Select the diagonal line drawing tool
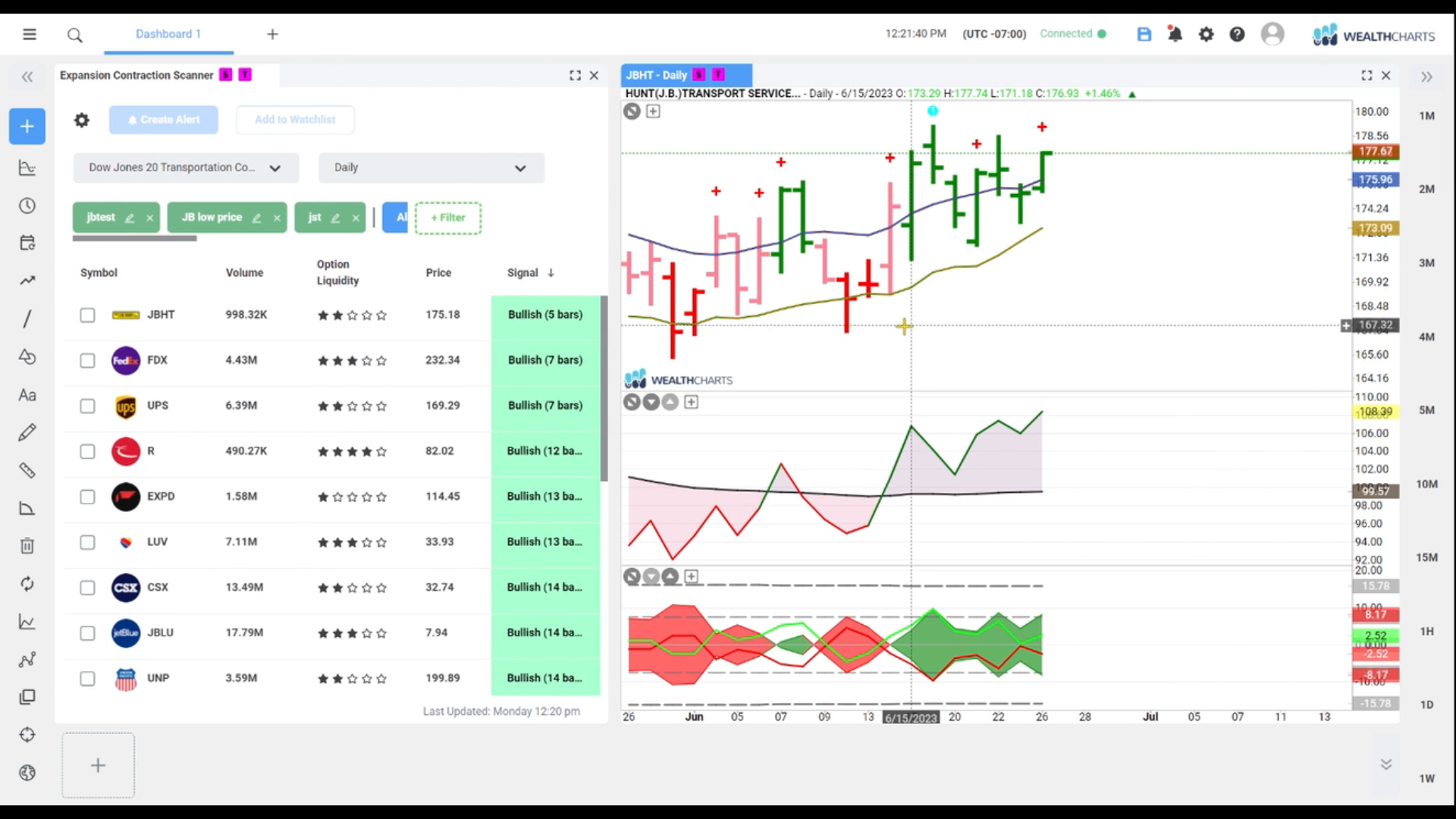 (x=27, y=318)
